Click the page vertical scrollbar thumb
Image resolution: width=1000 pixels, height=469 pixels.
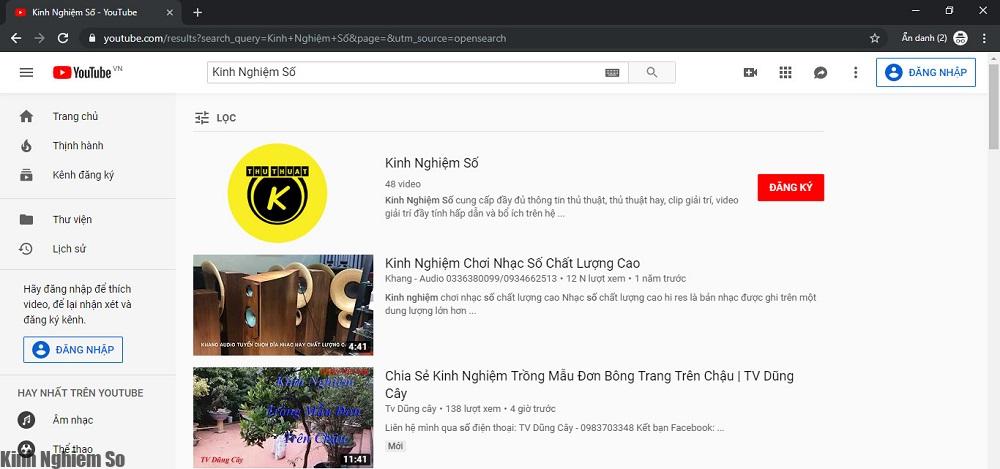click(x=994, y=107)
